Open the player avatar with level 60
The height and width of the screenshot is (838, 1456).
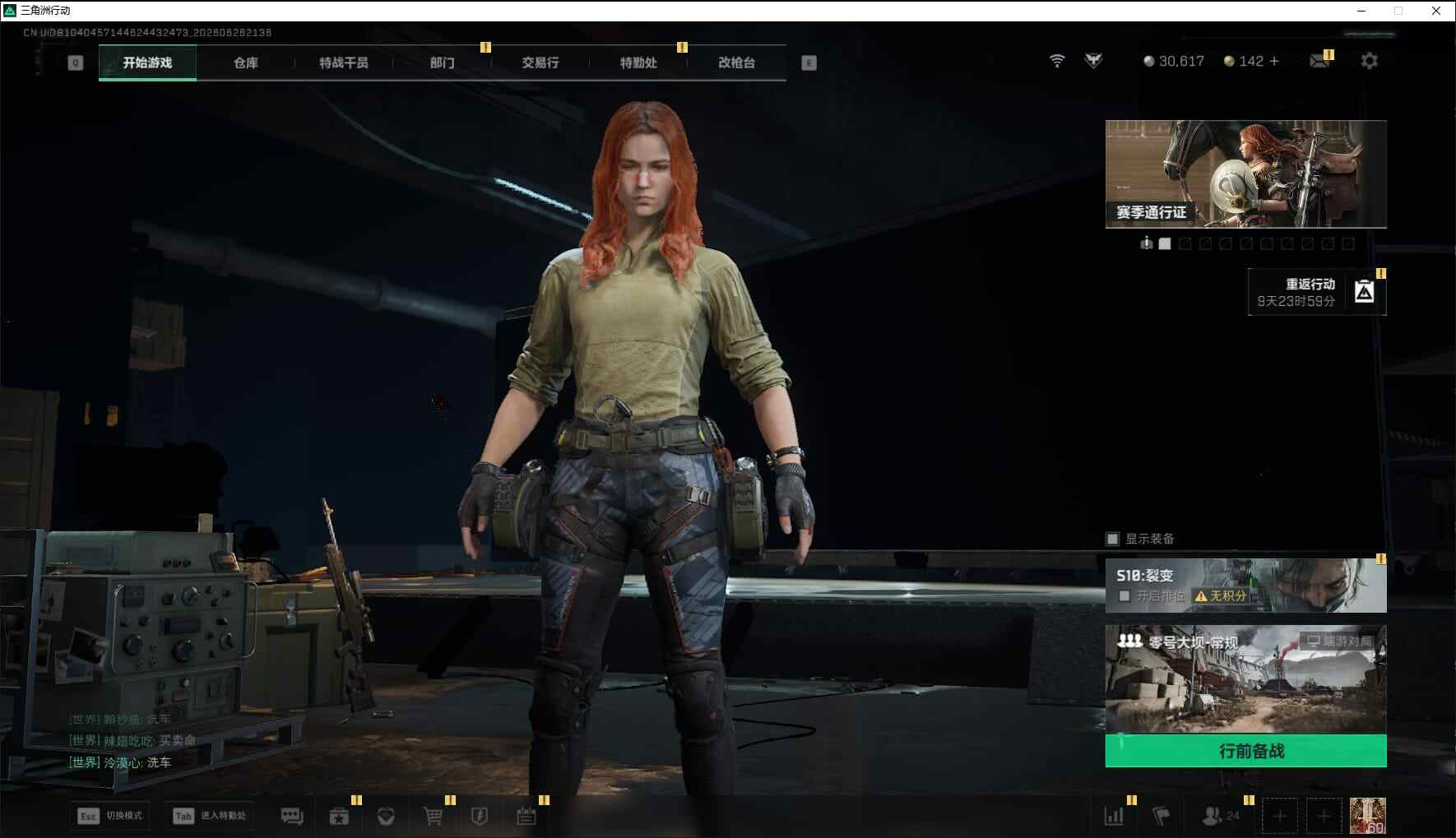1368,816
